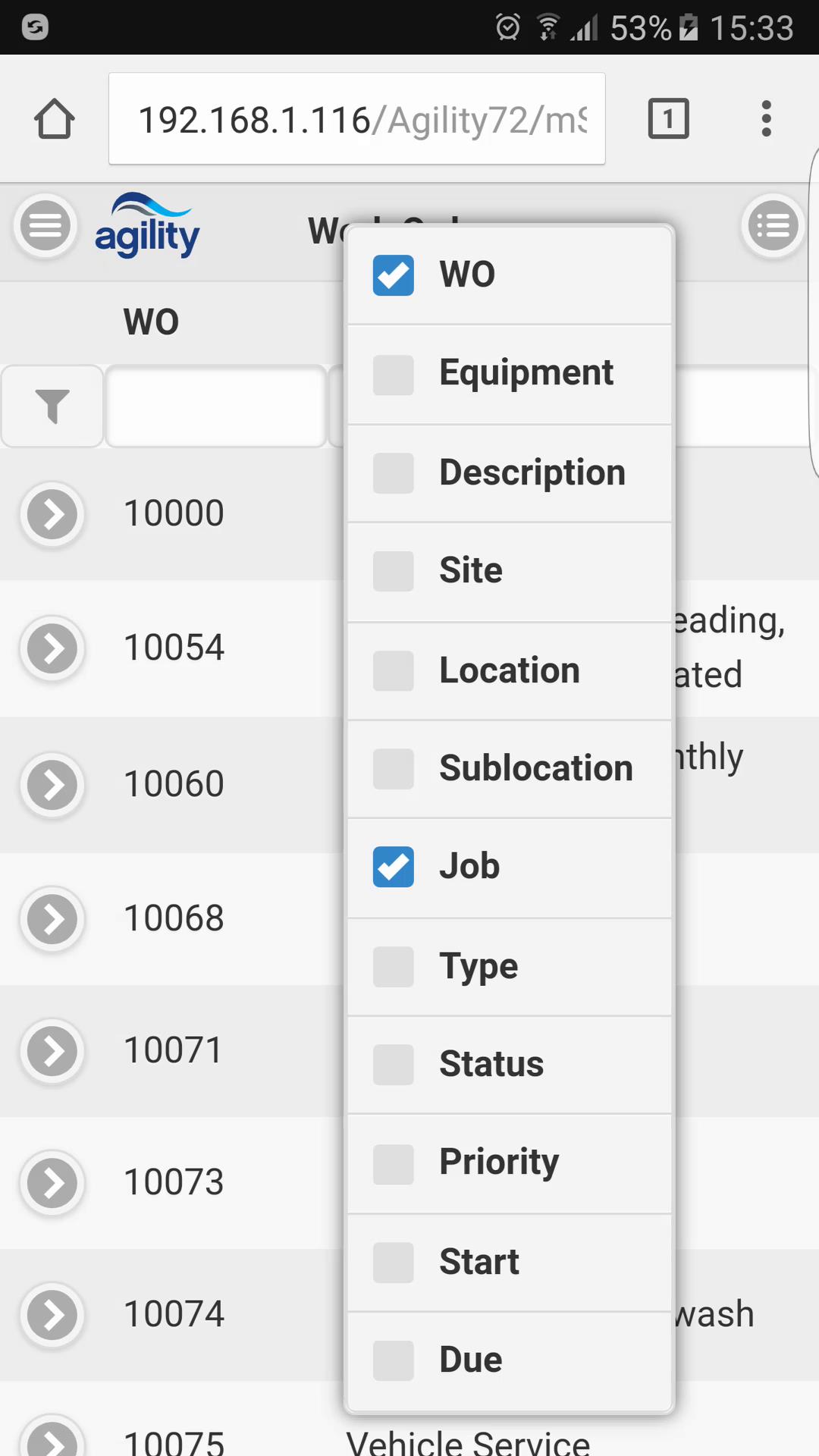Enable the Equipment column checkbox
This screenshot has height=1456, width=819.
(394, 375)
